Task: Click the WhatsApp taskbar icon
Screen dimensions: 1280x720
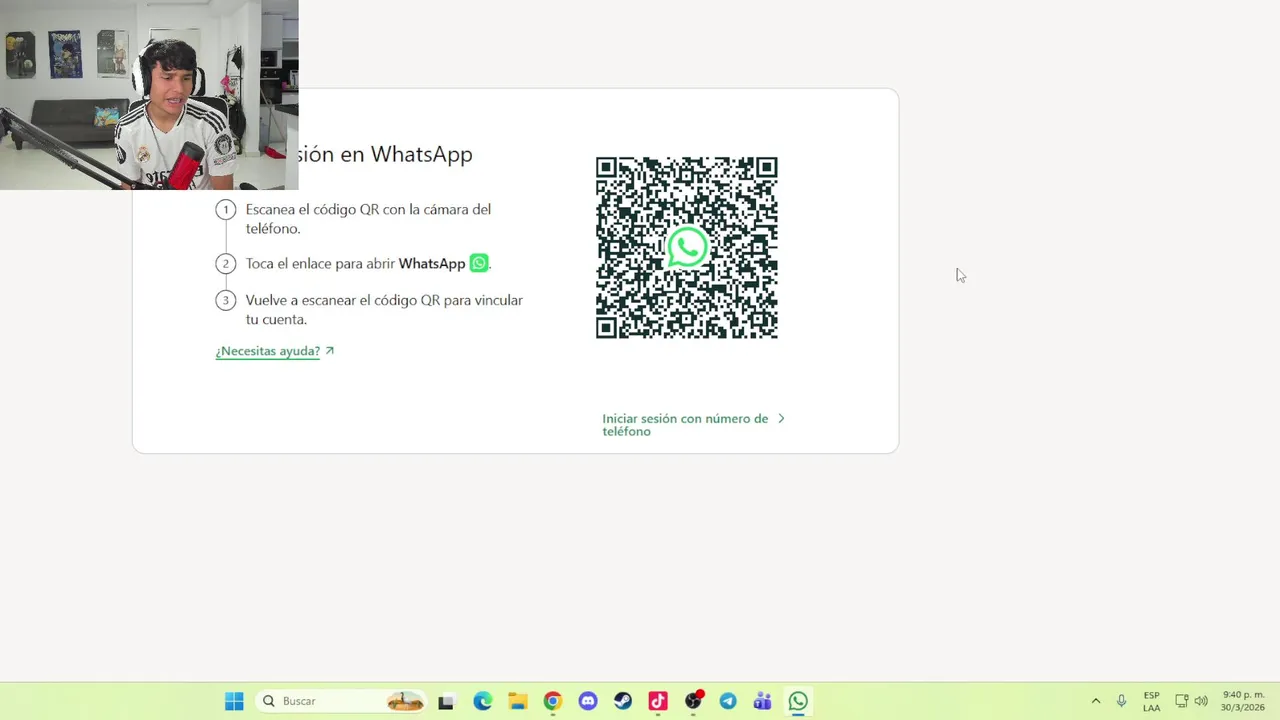Action: click(x=798, y=701)
